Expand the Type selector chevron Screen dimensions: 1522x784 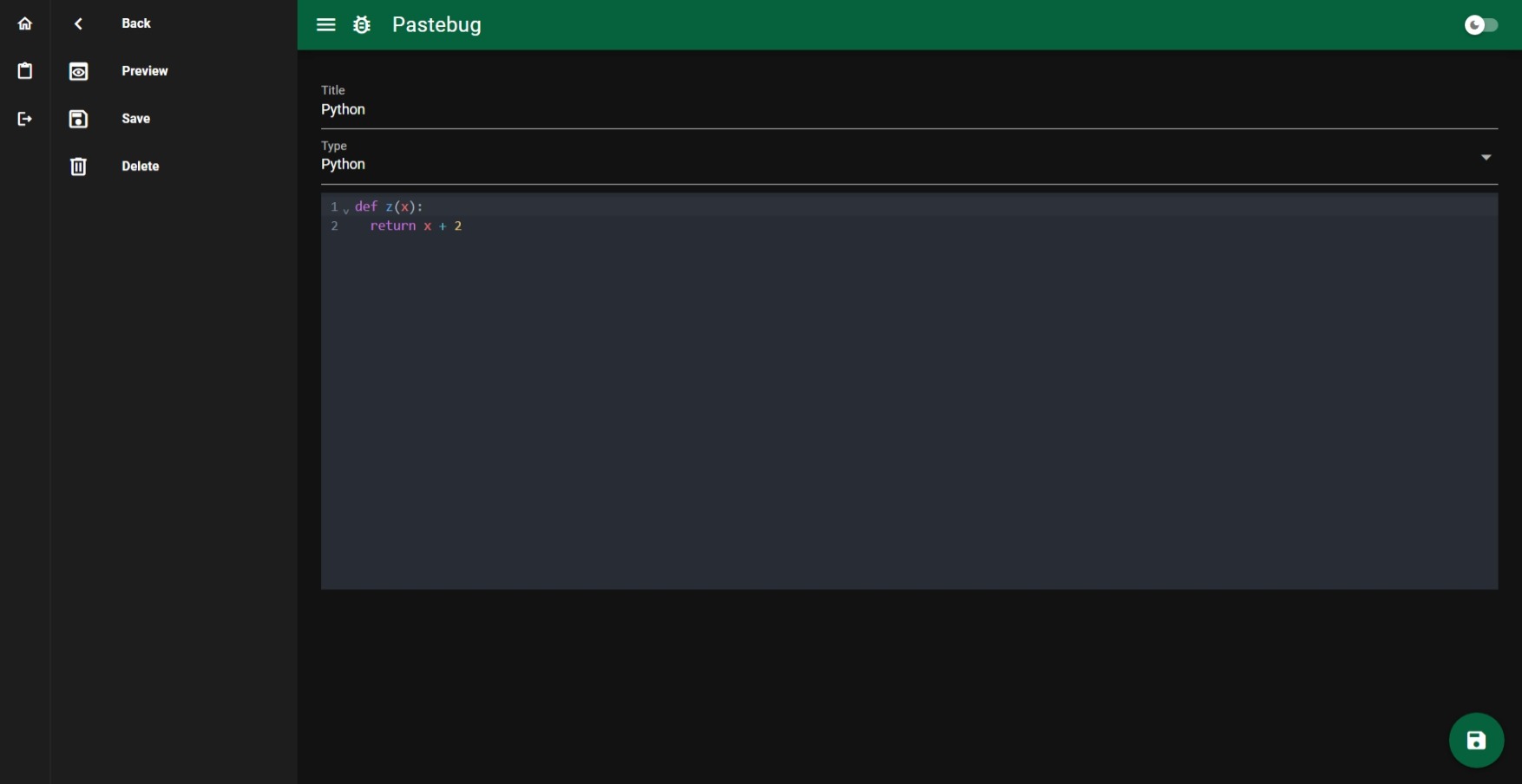[1485, 157]
